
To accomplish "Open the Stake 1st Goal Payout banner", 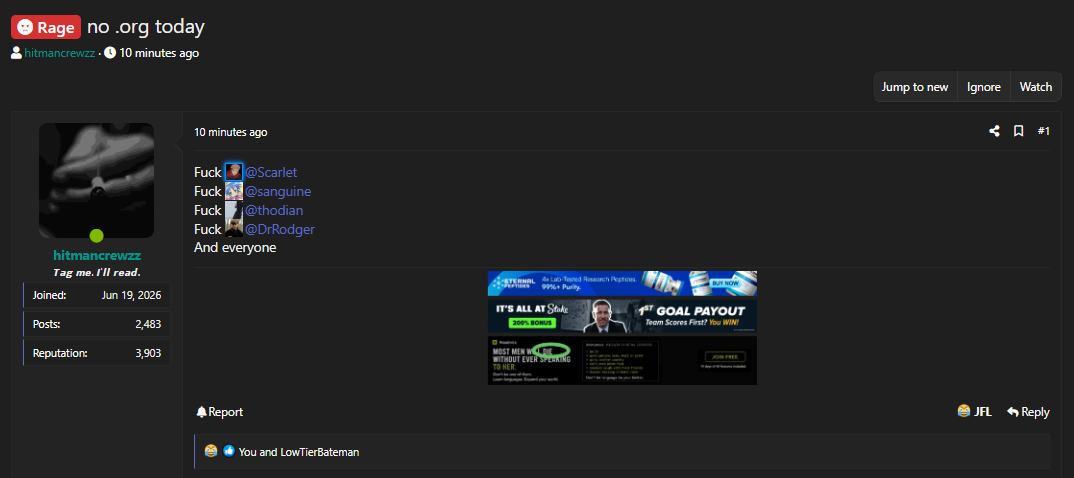I will (x=622, y=316).
